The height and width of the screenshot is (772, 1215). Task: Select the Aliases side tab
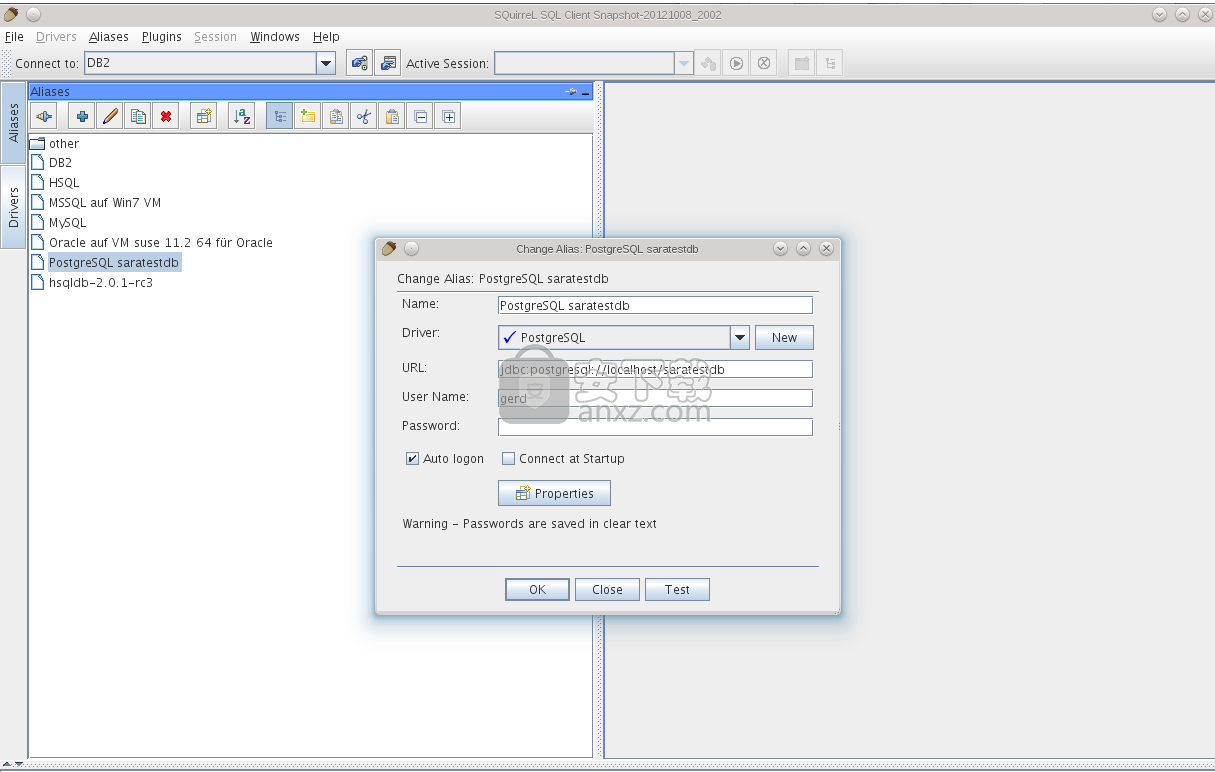(13, 122)
